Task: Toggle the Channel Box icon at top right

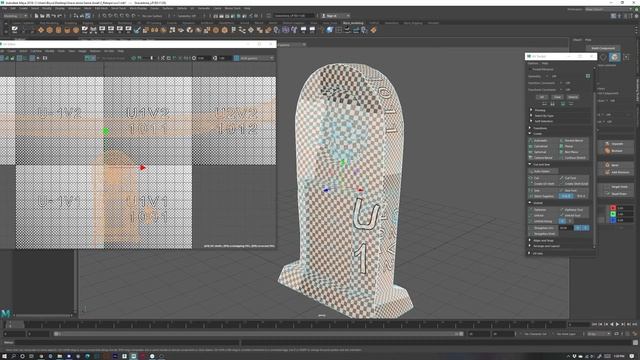Action: click(x=636, y=16)
